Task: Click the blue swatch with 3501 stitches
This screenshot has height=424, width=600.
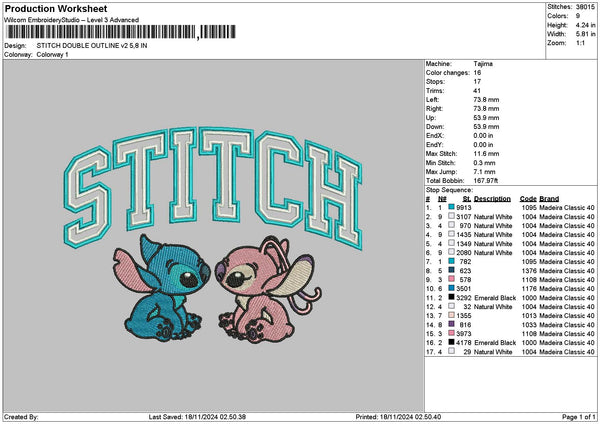Action: tap(452, 288)
